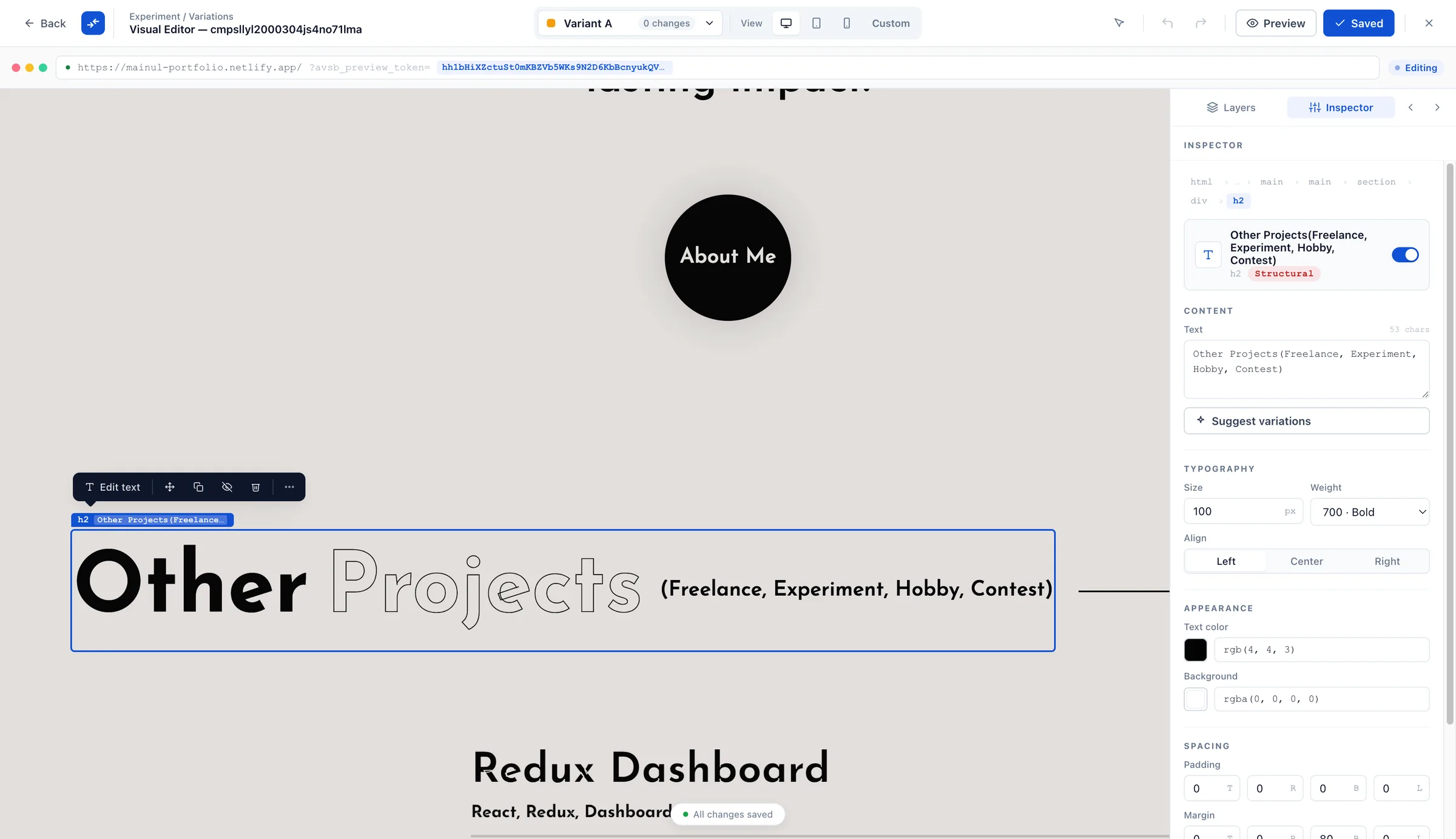Click the text type T icon
This screenshot has width=1456, height=839.
(1208, 255)
